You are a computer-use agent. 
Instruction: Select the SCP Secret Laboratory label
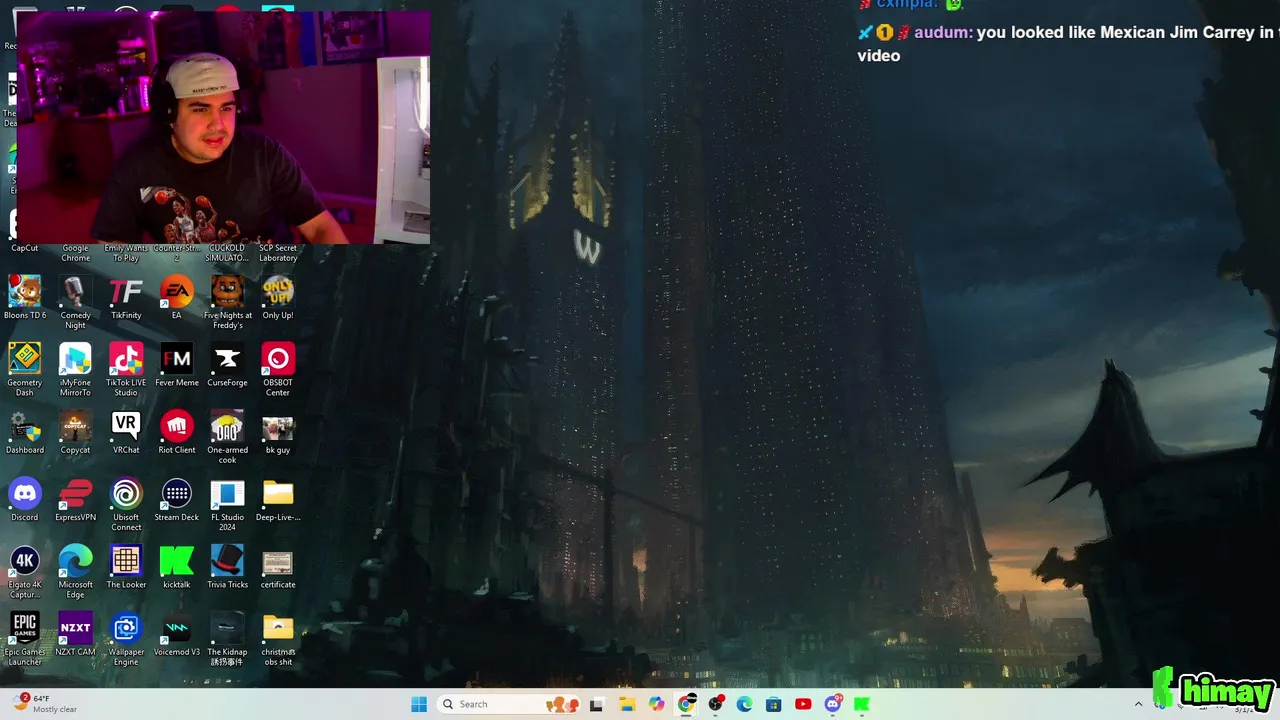coord(278,253)
